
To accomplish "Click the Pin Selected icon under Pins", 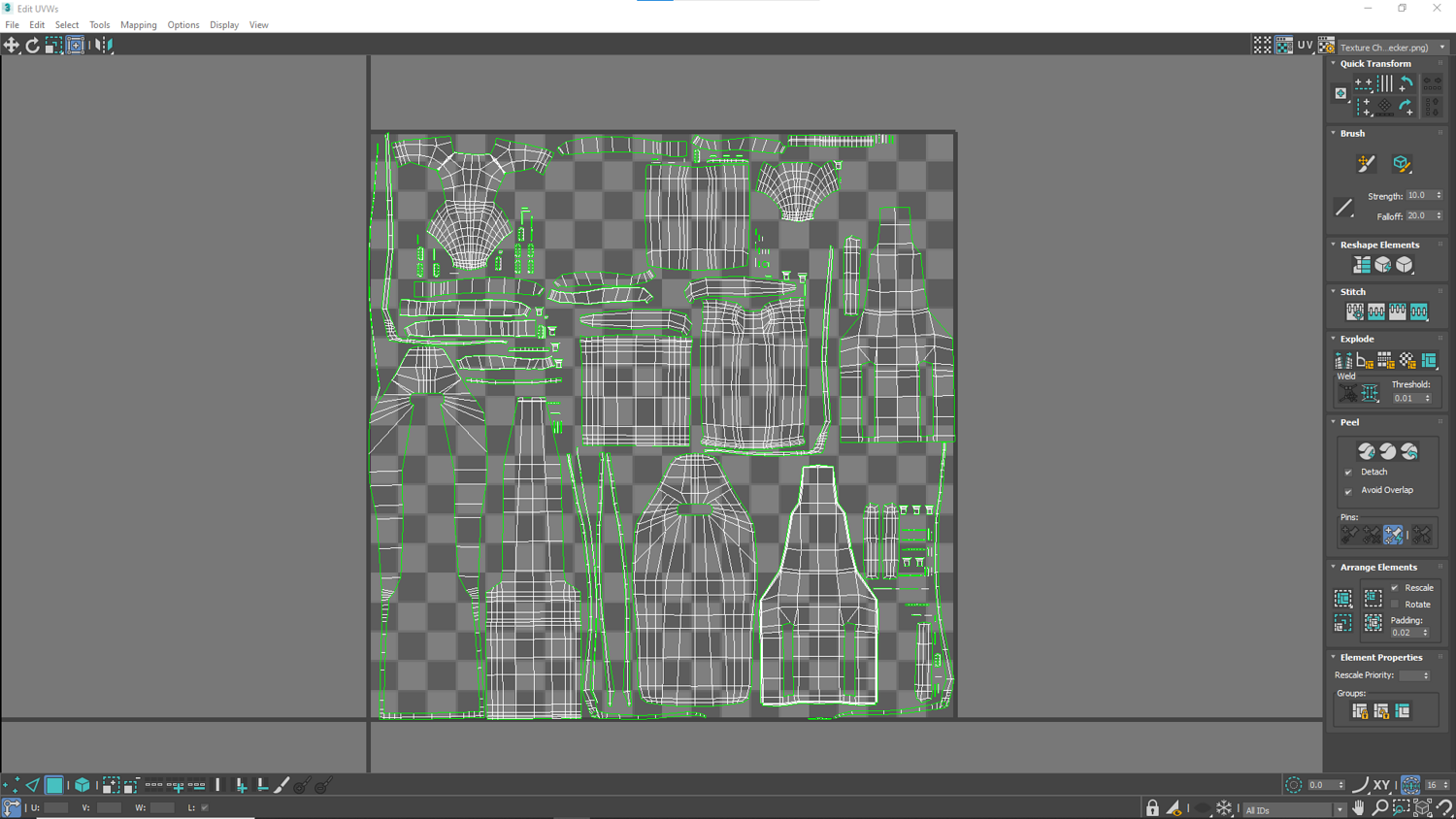I will click(x=1349, y=535).
